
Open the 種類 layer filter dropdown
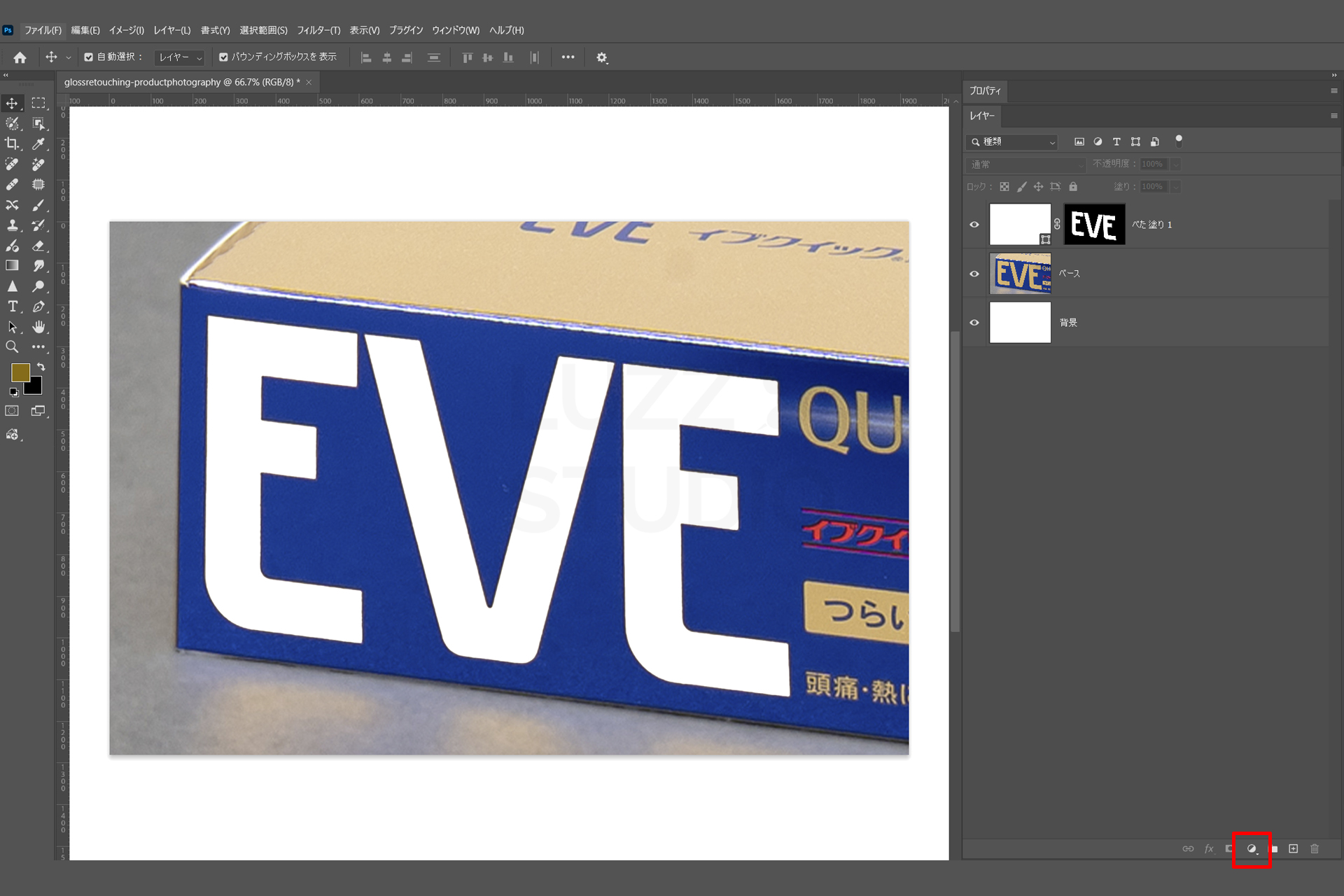(1013, 142)
